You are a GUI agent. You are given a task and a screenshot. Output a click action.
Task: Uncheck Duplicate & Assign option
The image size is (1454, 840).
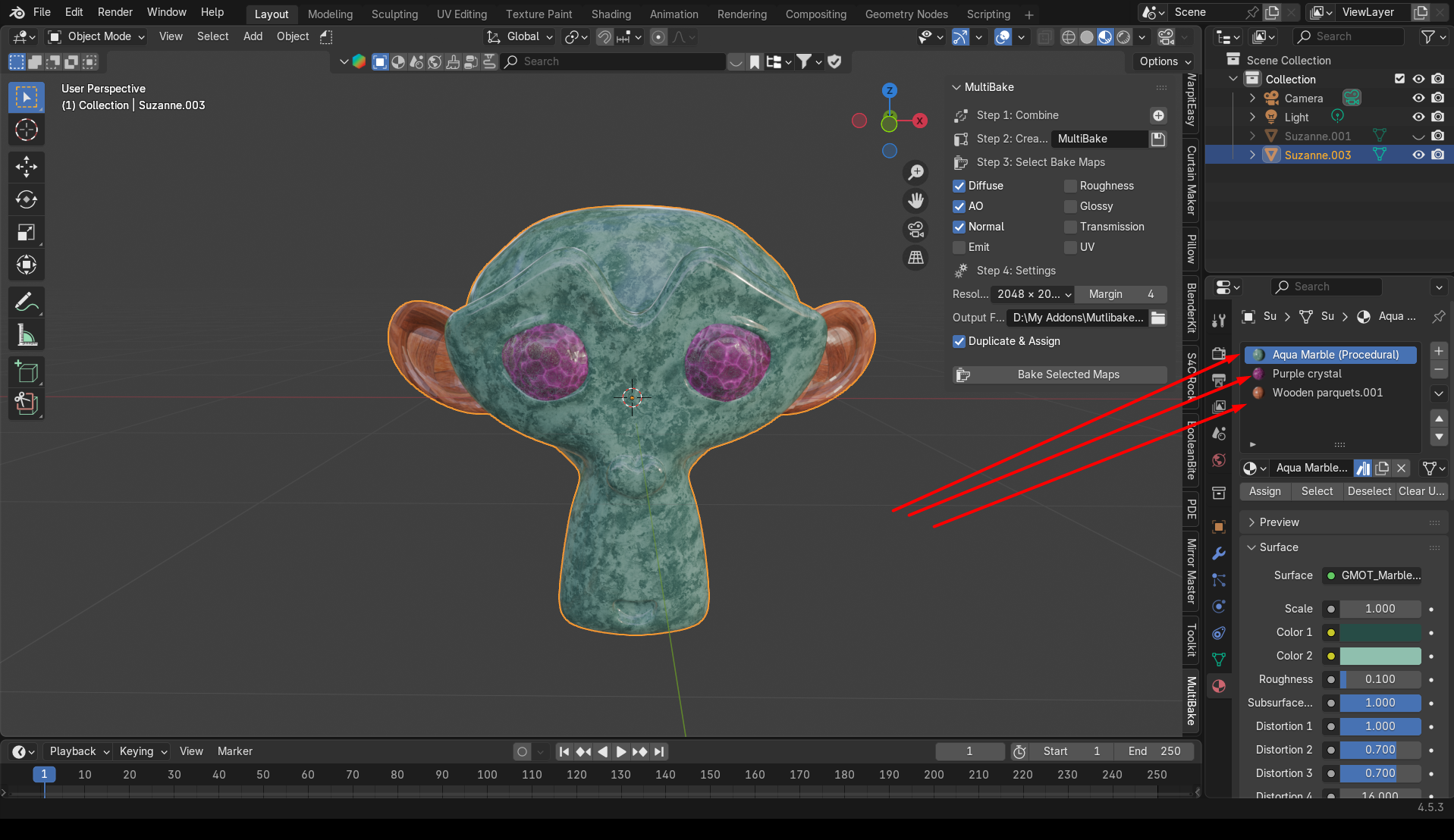point(959,341)
